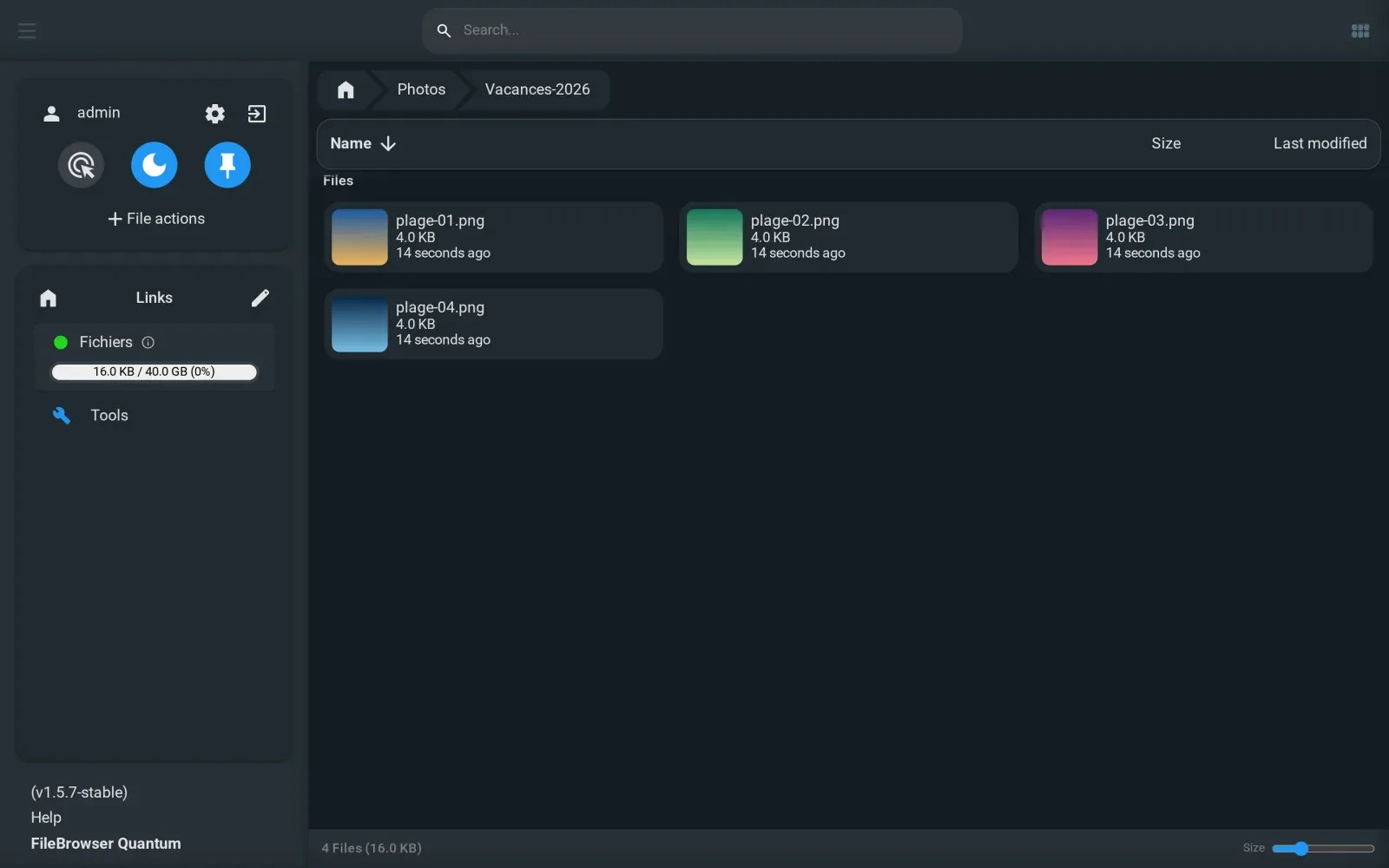
Task: Click the plage-04.png file name
Action: coord(440,307)
